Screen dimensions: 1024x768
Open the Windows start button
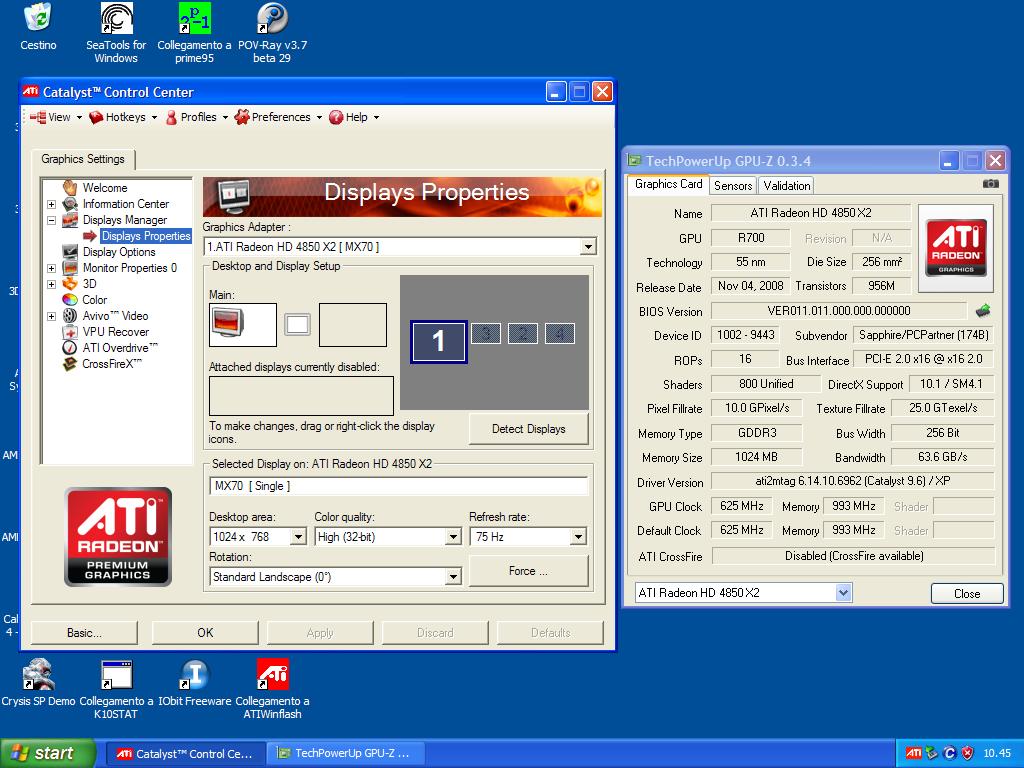click(x=48, y=753)
